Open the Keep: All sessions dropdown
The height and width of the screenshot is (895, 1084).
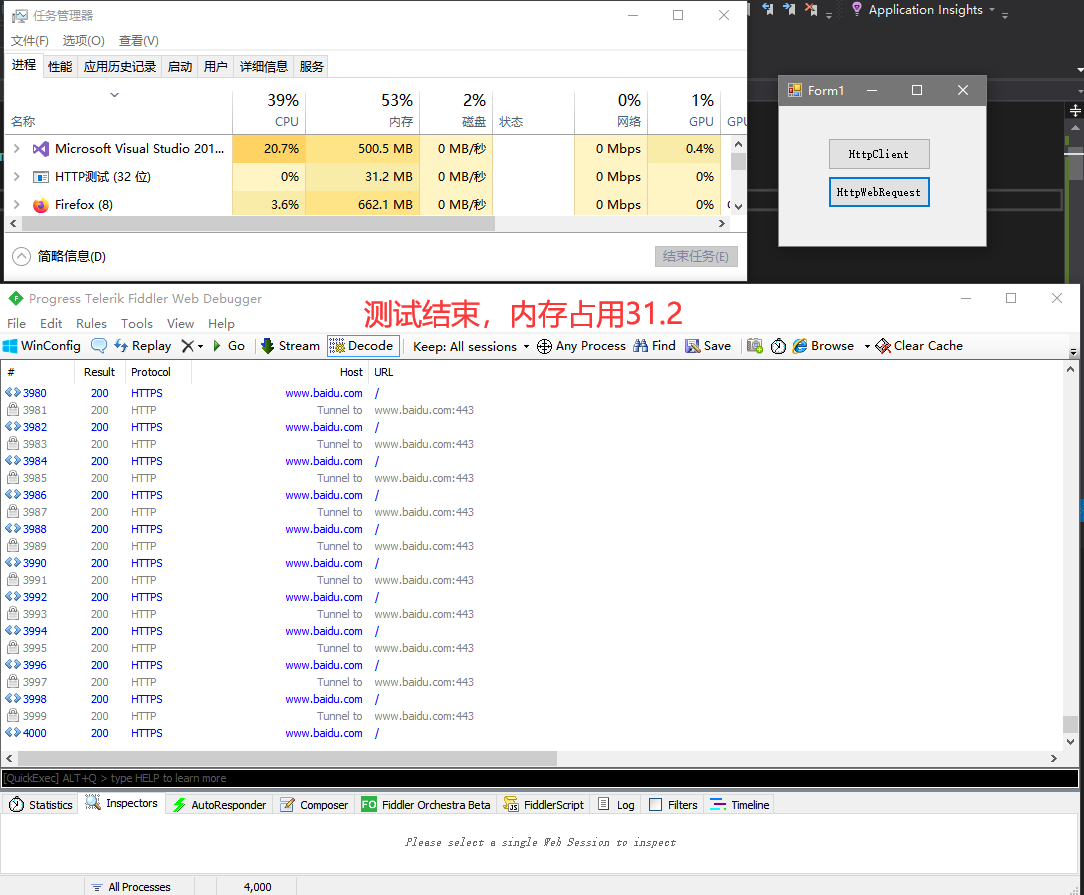click(471, 346)
